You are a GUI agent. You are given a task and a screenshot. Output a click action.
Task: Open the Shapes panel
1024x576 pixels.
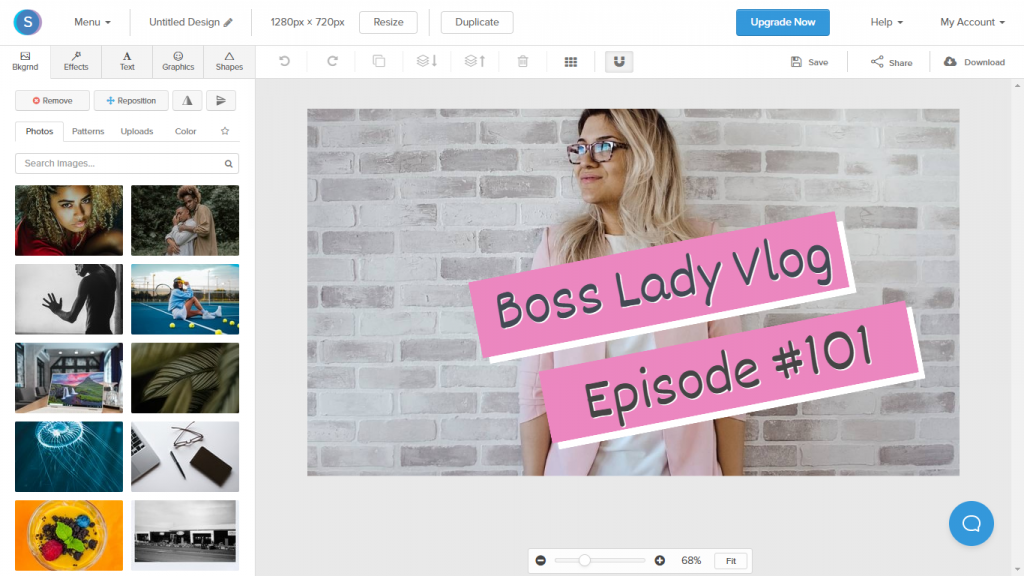point(228,61)
